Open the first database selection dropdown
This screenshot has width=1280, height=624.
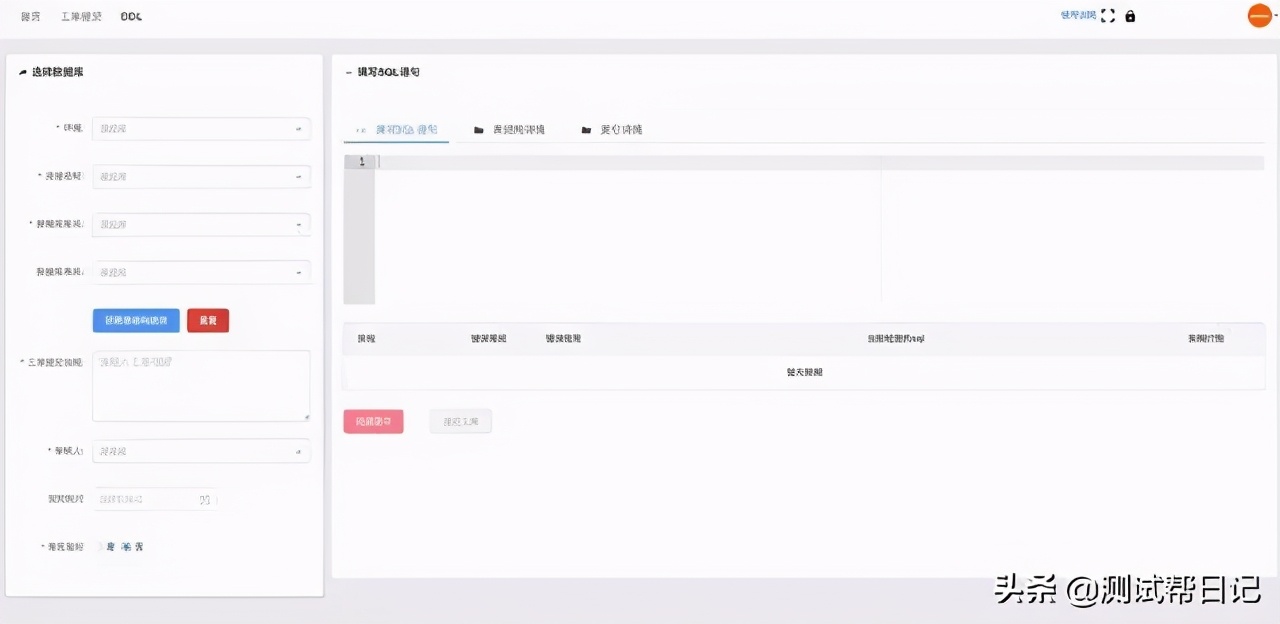click(x=200, y=128)
